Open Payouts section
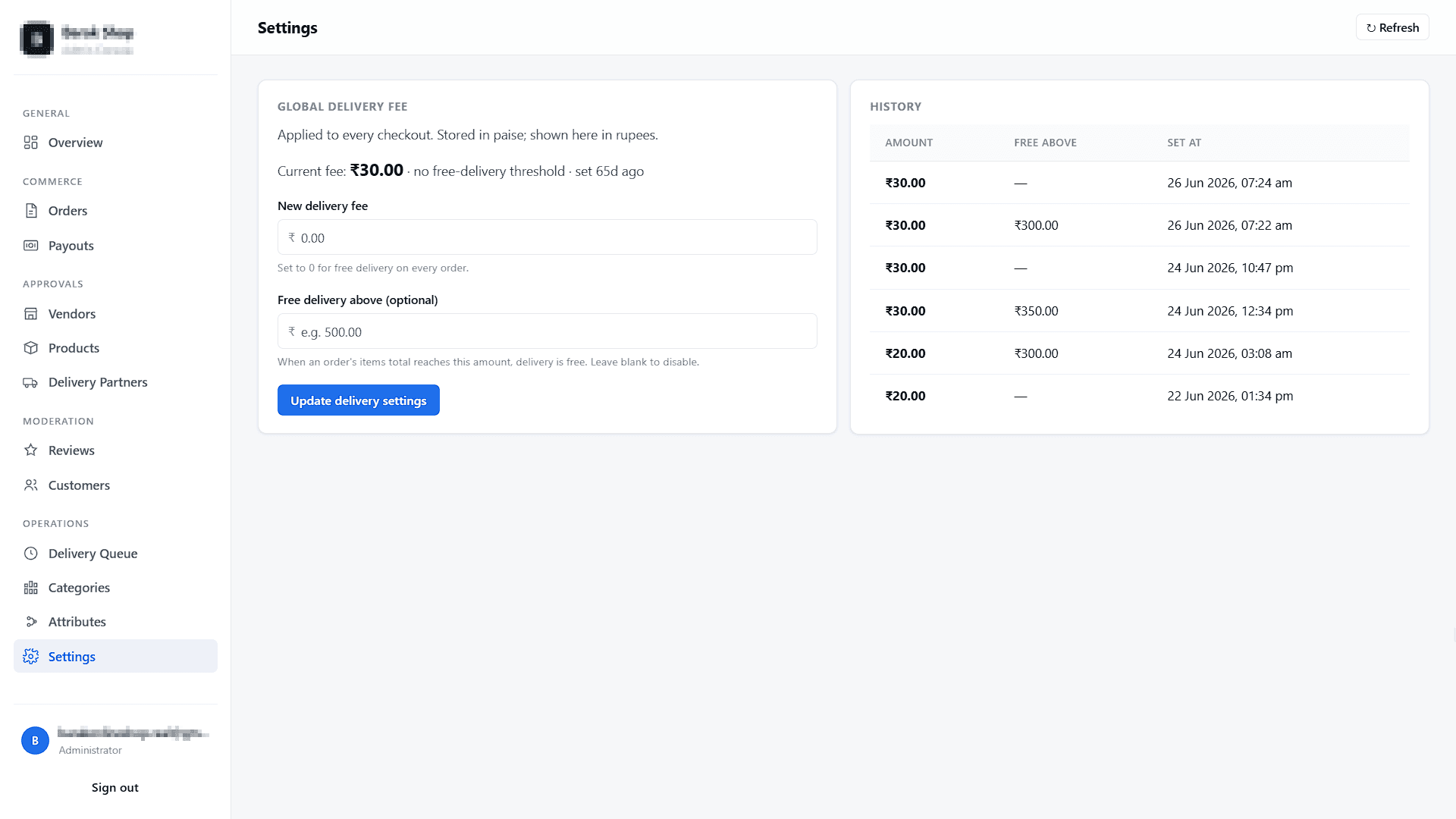 coord(115,246)
